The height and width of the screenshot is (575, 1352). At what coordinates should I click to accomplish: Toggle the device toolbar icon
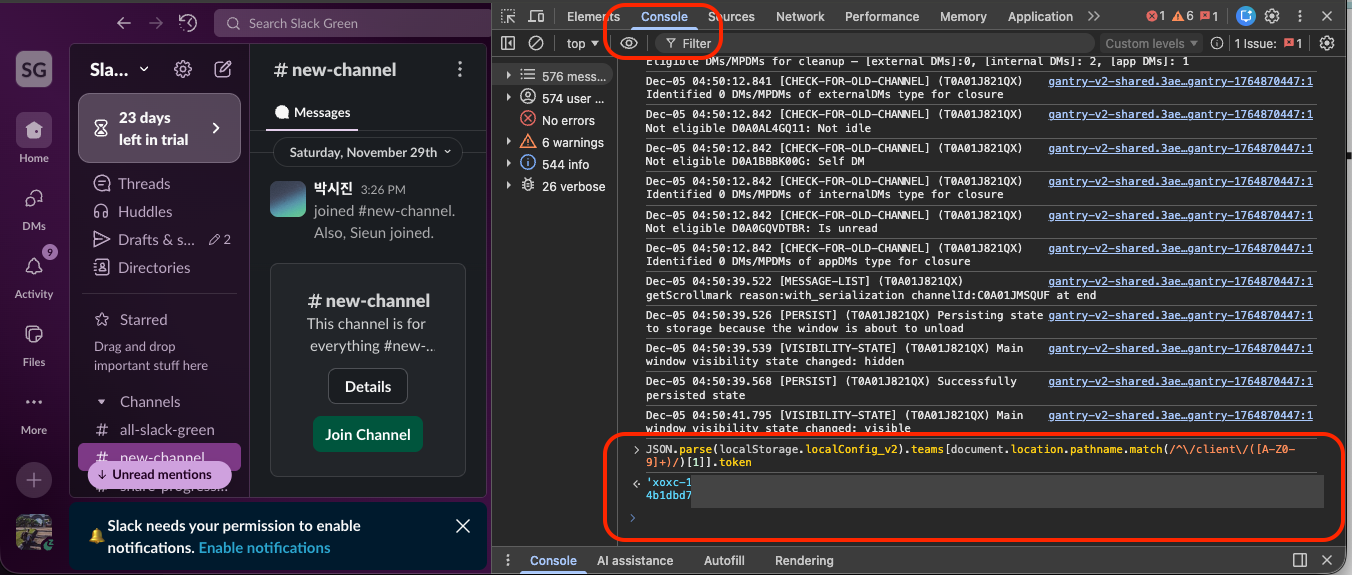click(536, 16)
